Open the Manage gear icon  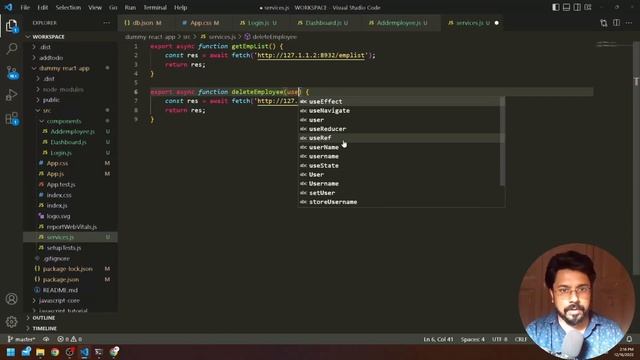tap(11, 322)
